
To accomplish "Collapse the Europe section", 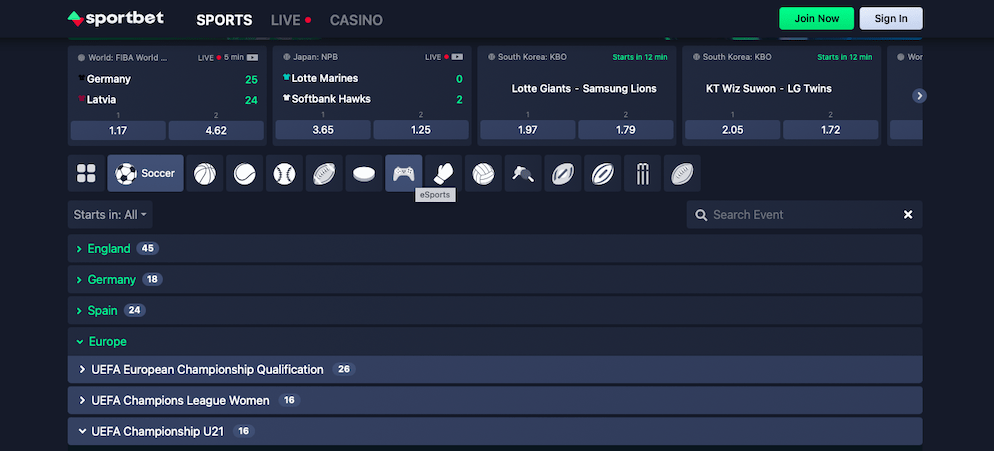I will point(495,341).
